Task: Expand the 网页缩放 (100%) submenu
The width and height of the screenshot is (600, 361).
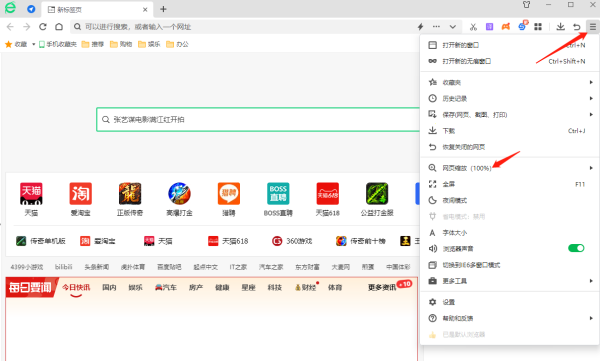Action: [x=509, y=168]
